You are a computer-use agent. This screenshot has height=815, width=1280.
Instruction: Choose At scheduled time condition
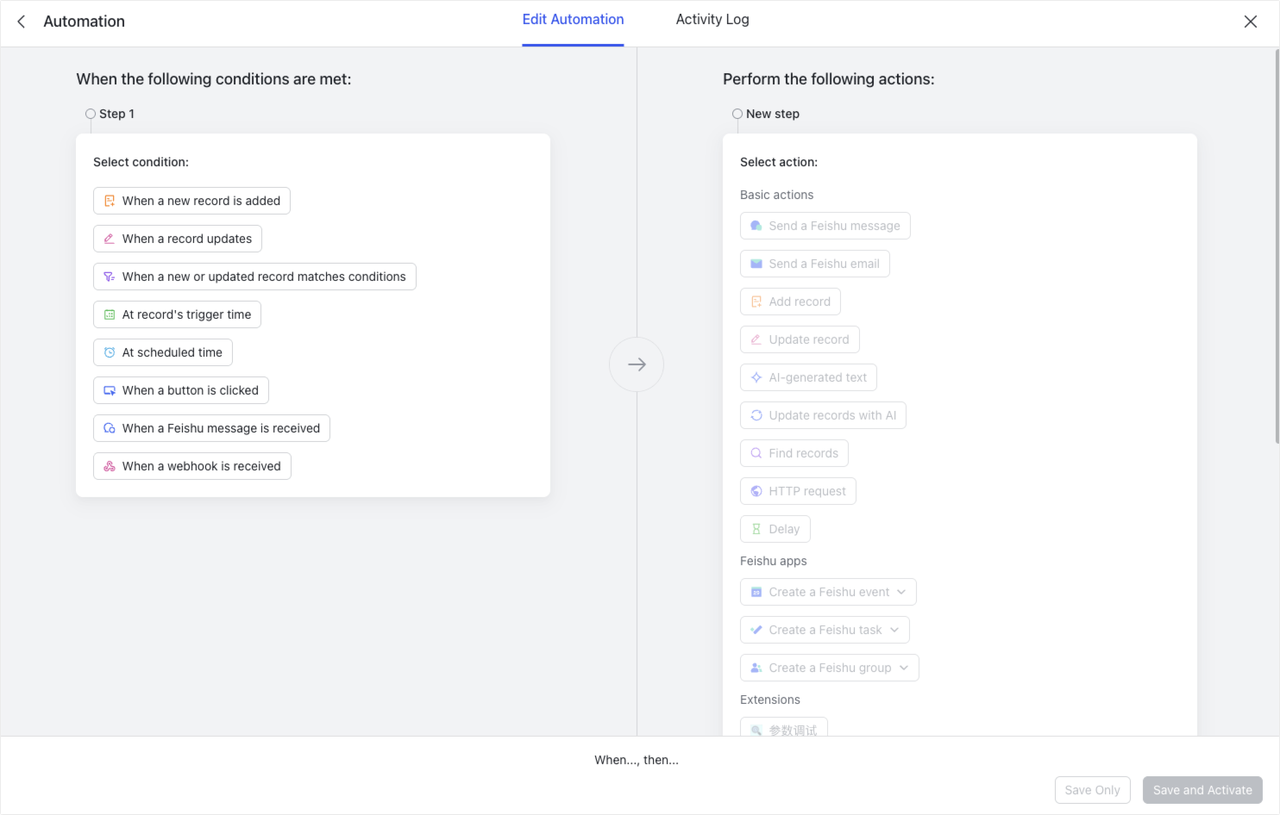[x=163, y=353]
